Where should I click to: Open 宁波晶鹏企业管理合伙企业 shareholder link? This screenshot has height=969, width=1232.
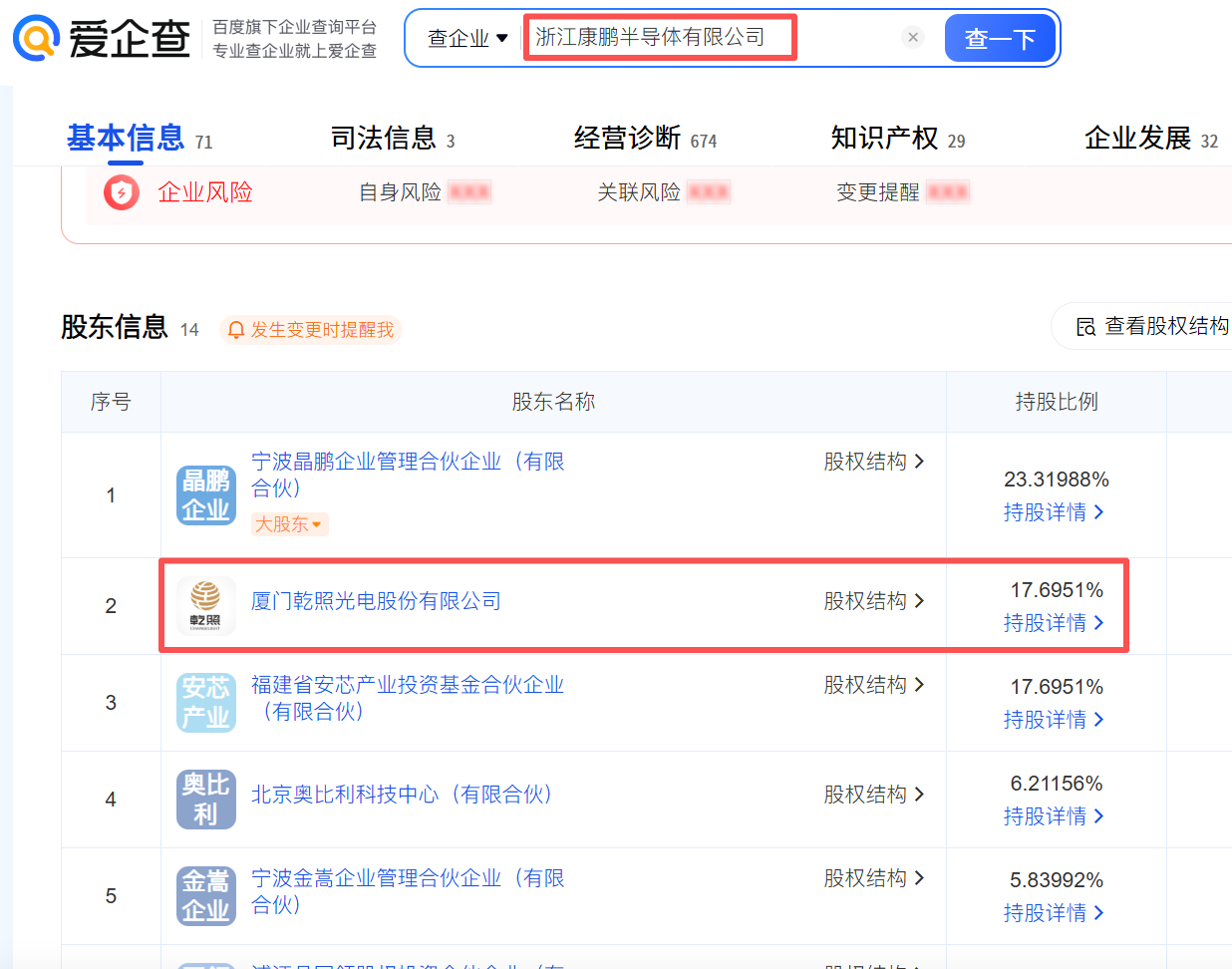coord(408,475)
